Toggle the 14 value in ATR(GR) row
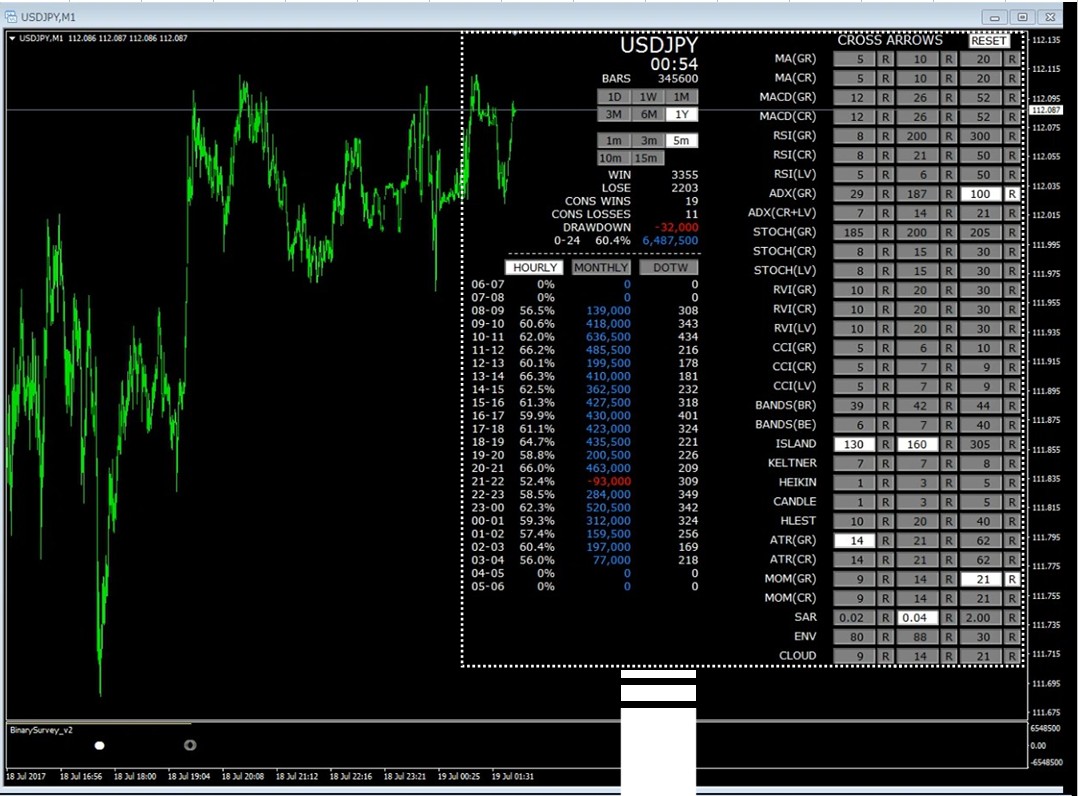 [x=855, y=541]
